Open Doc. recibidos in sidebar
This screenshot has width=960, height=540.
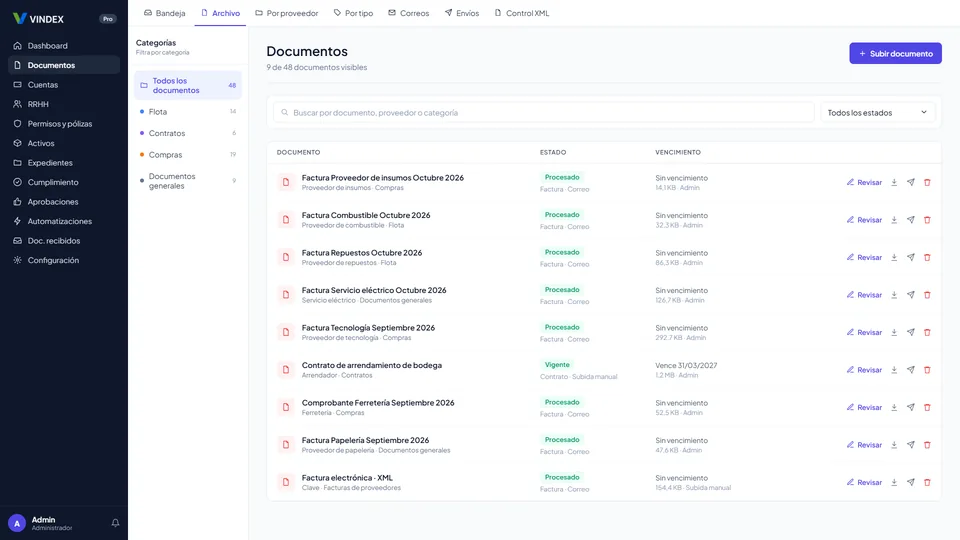[x=64, y=241]
